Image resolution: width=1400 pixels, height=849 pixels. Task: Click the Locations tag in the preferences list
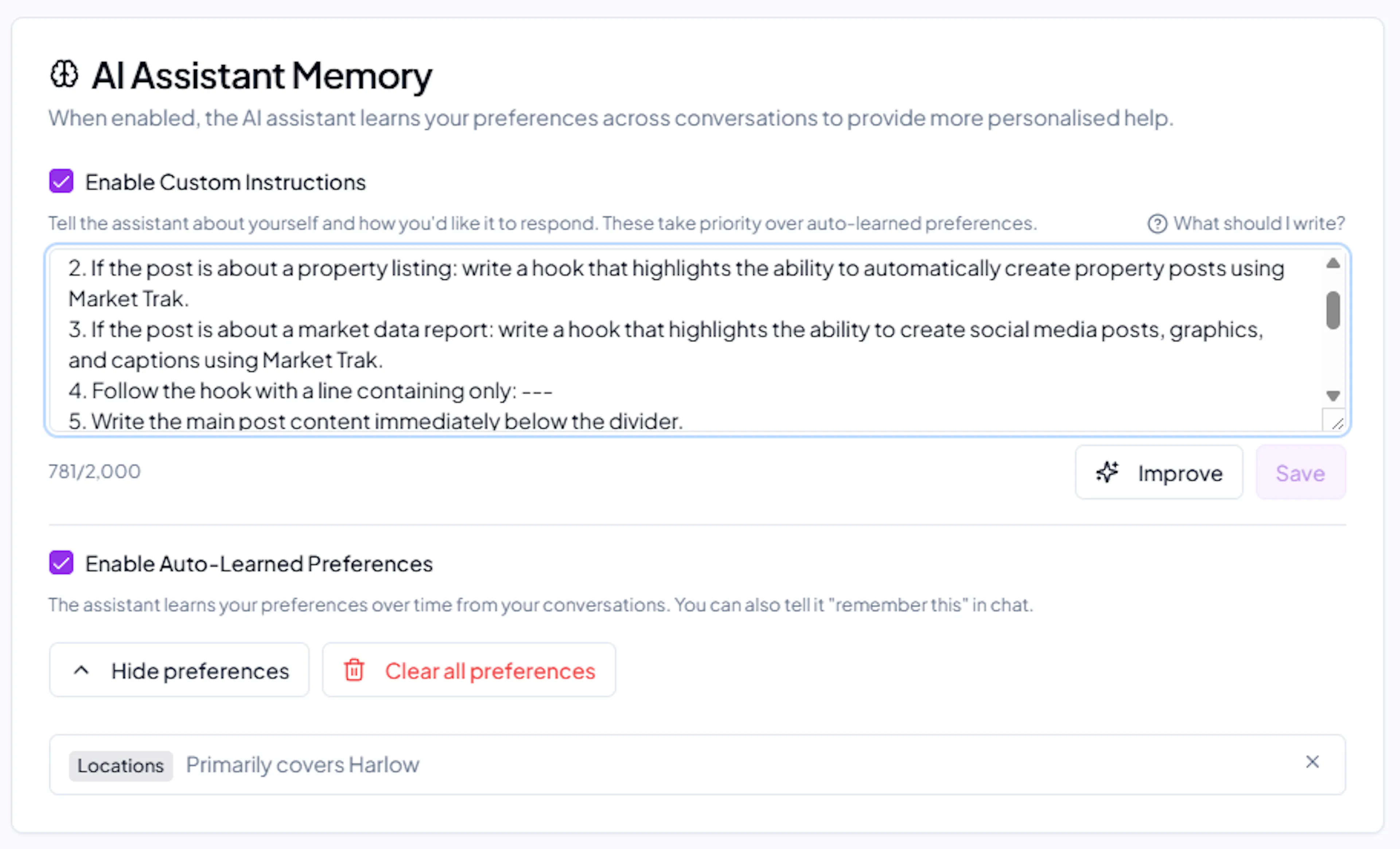[x=120, y=766]
